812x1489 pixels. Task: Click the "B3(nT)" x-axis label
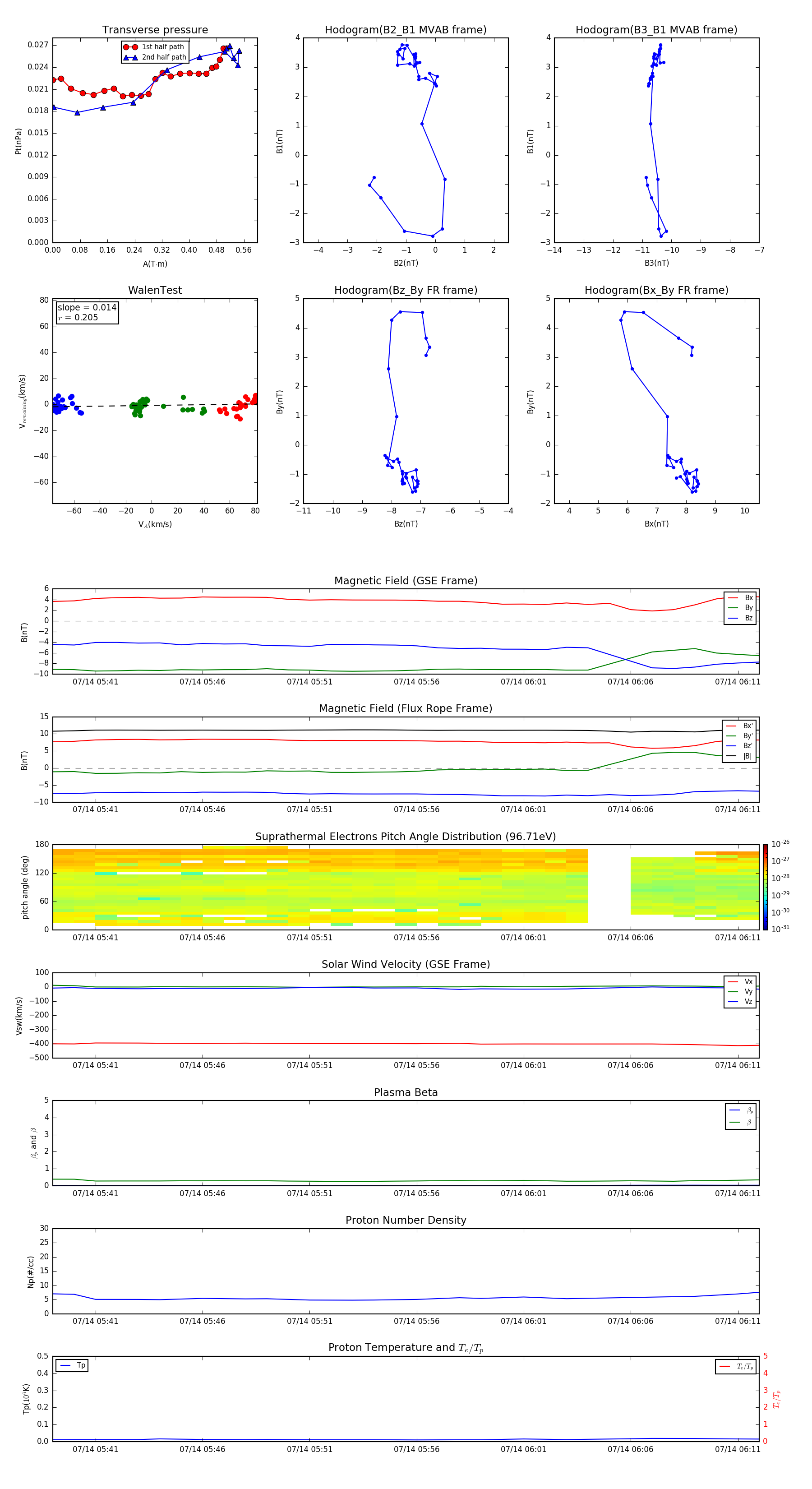[656, 263]
